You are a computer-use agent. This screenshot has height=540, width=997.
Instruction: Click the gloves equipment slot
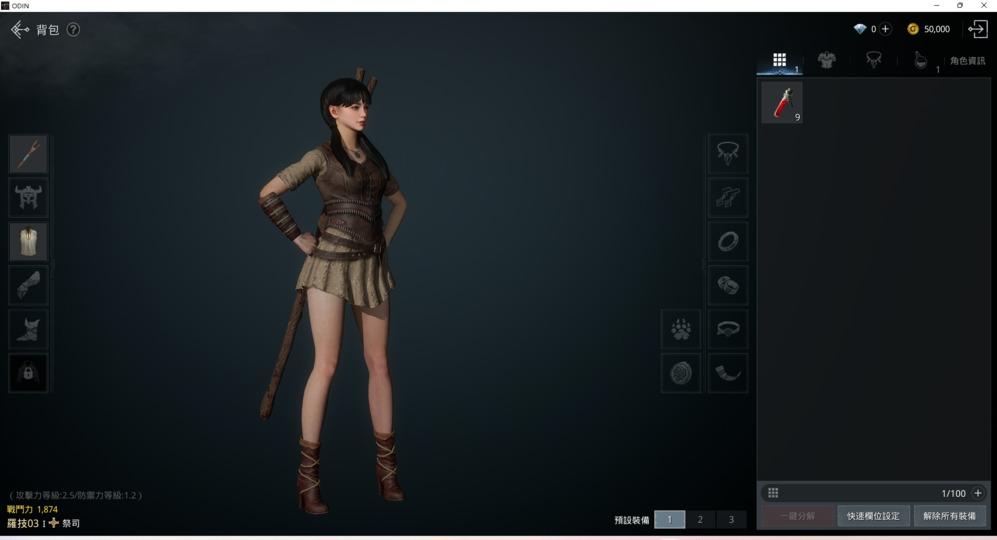(28, 286)
